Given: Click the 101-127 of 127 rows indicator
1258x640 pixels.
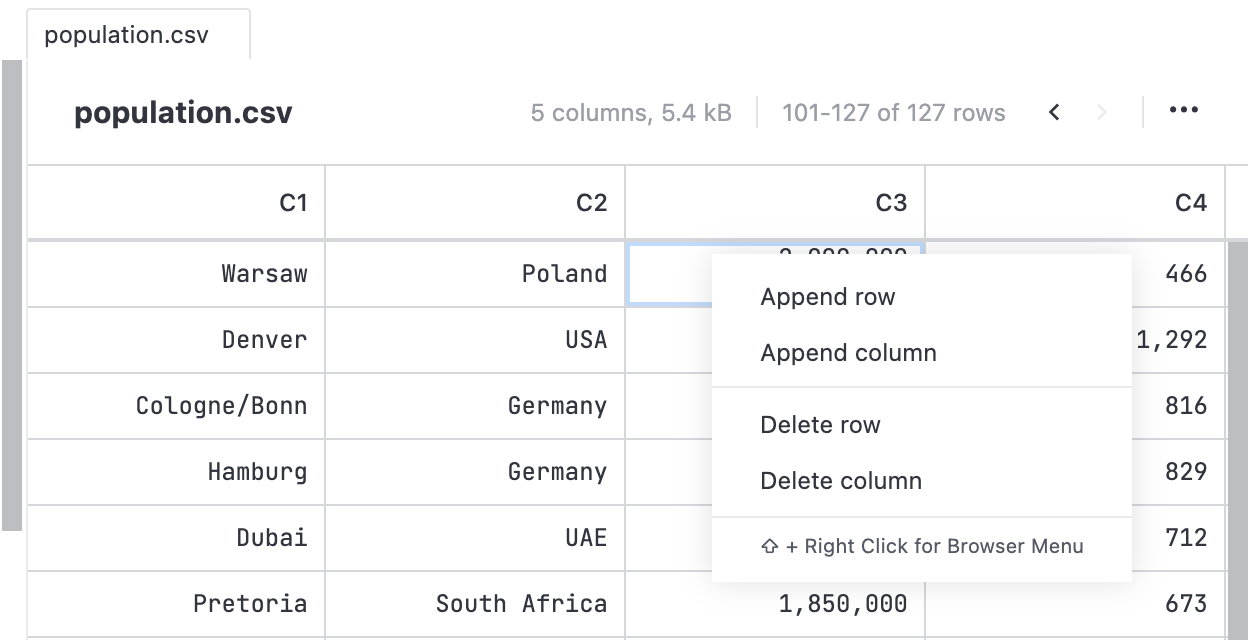Looking at the screenshot, I should (x=893, y=112).
